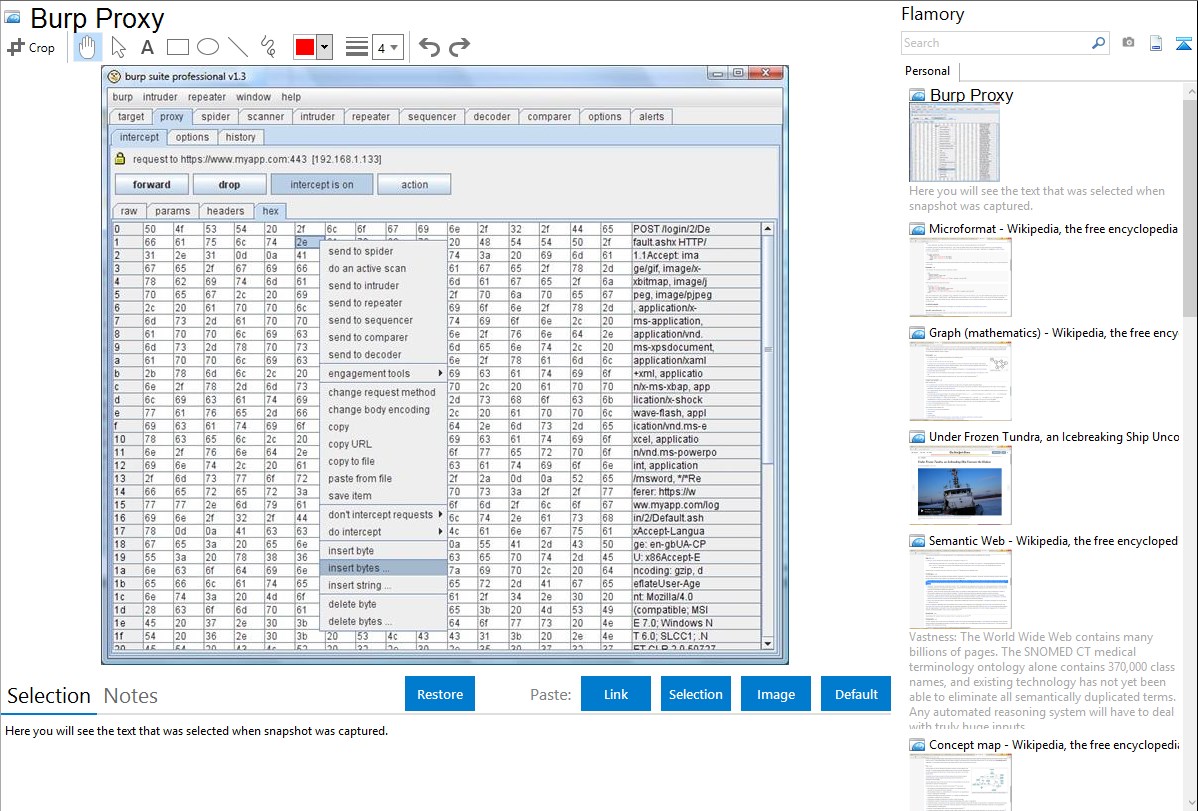Switch to the Notes tab
This screenshot has height=811, width=1198.
coord(131,696)
